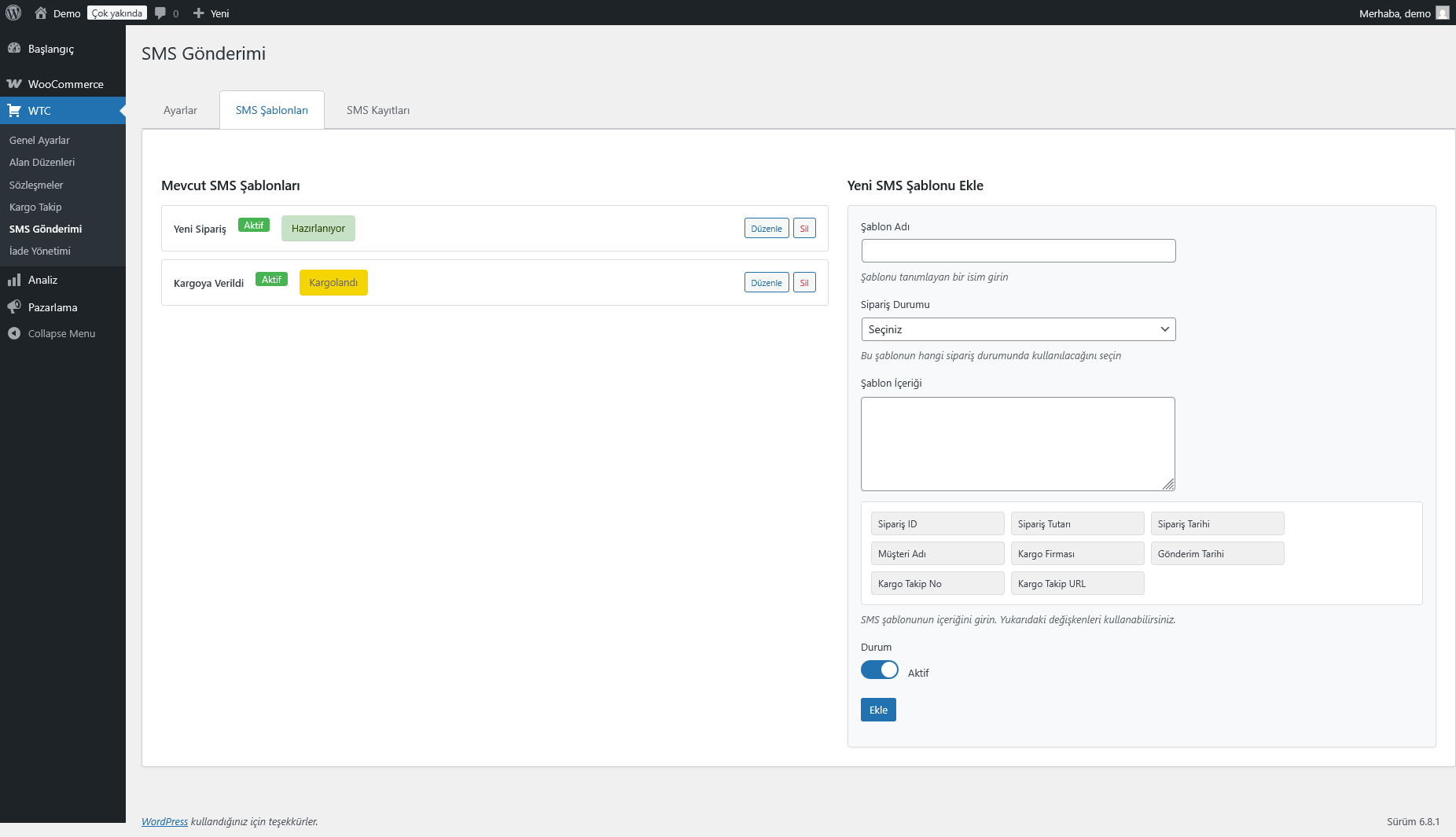Insert the Sipariş ID variable
Image resolution: width=1456 pixels, height=837 pixels.
(937, 523)
